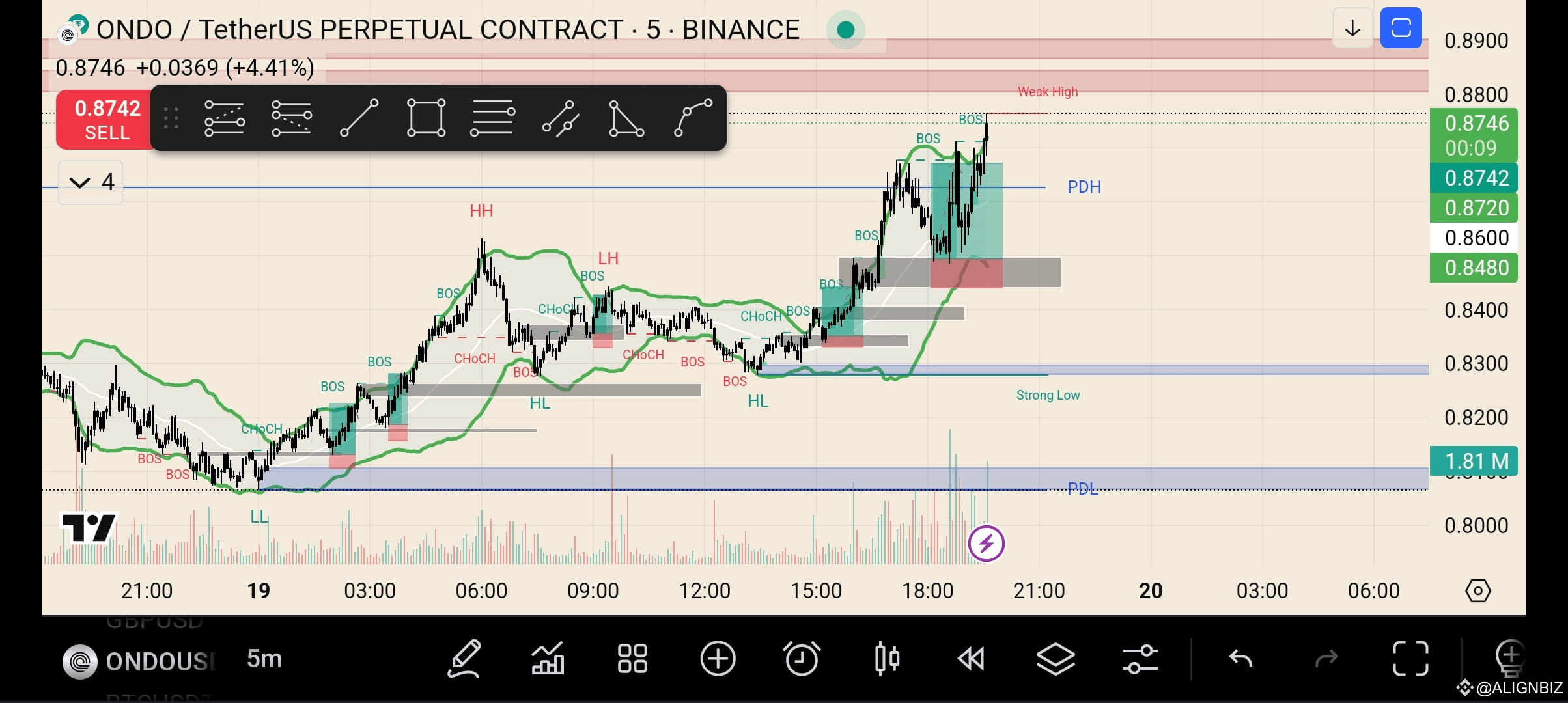Screen dimensions: 1568x703
Task: Select the Strong Low label
Action: (x=1048, y=395)
